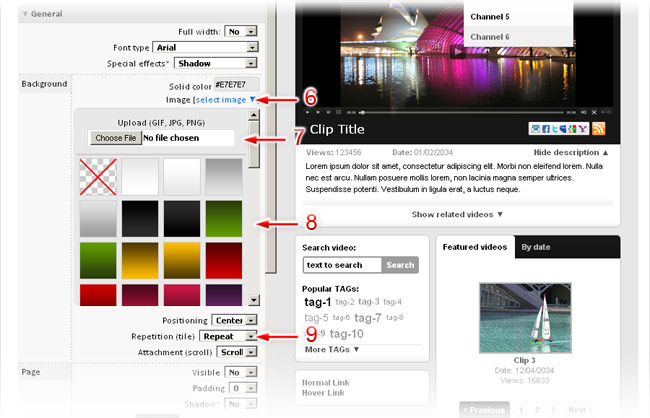Open the Repetition (tile) dropdown
The height and width of the screenshot is (418, 650).
tap(251, 337)
